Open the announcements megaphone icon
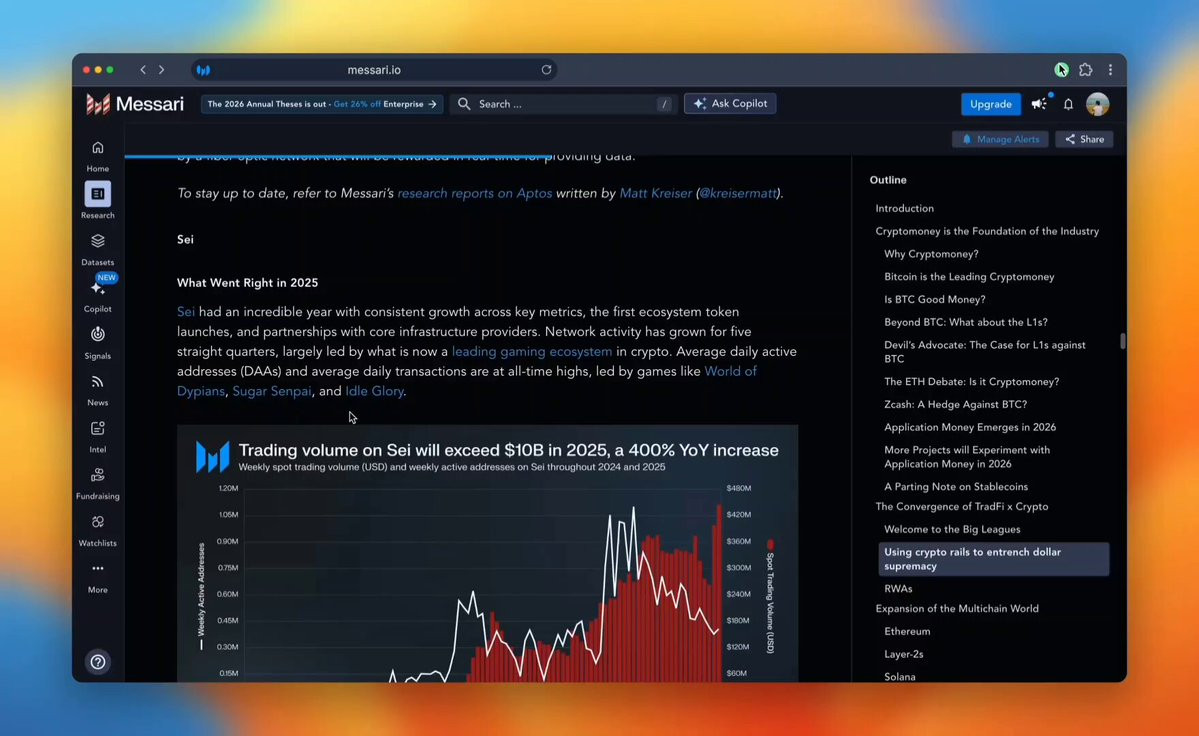This screenshot has height=736, width=1199. coord(1039,104)
